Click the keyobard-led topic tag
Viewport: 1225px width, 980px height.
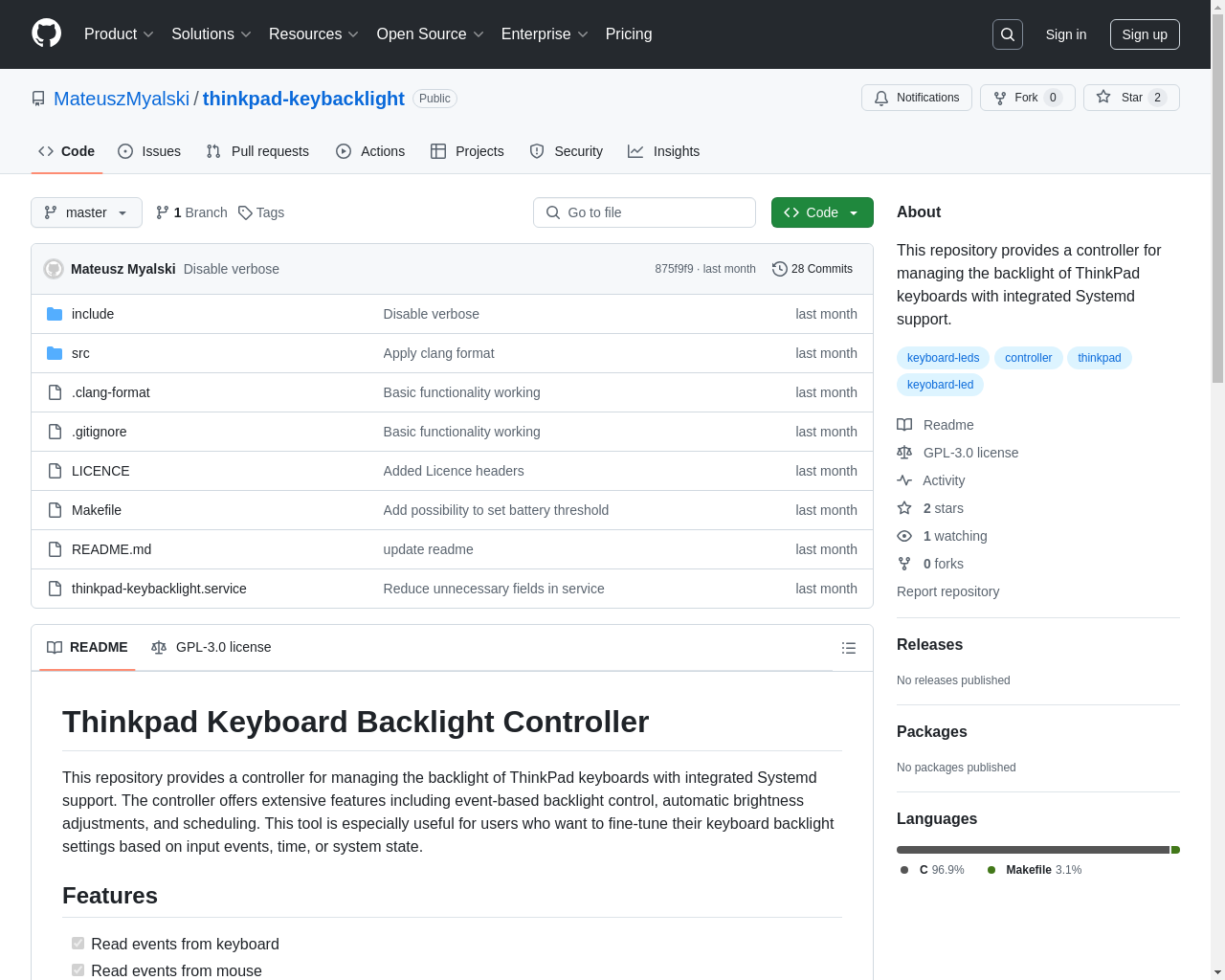tap(940, 385)
